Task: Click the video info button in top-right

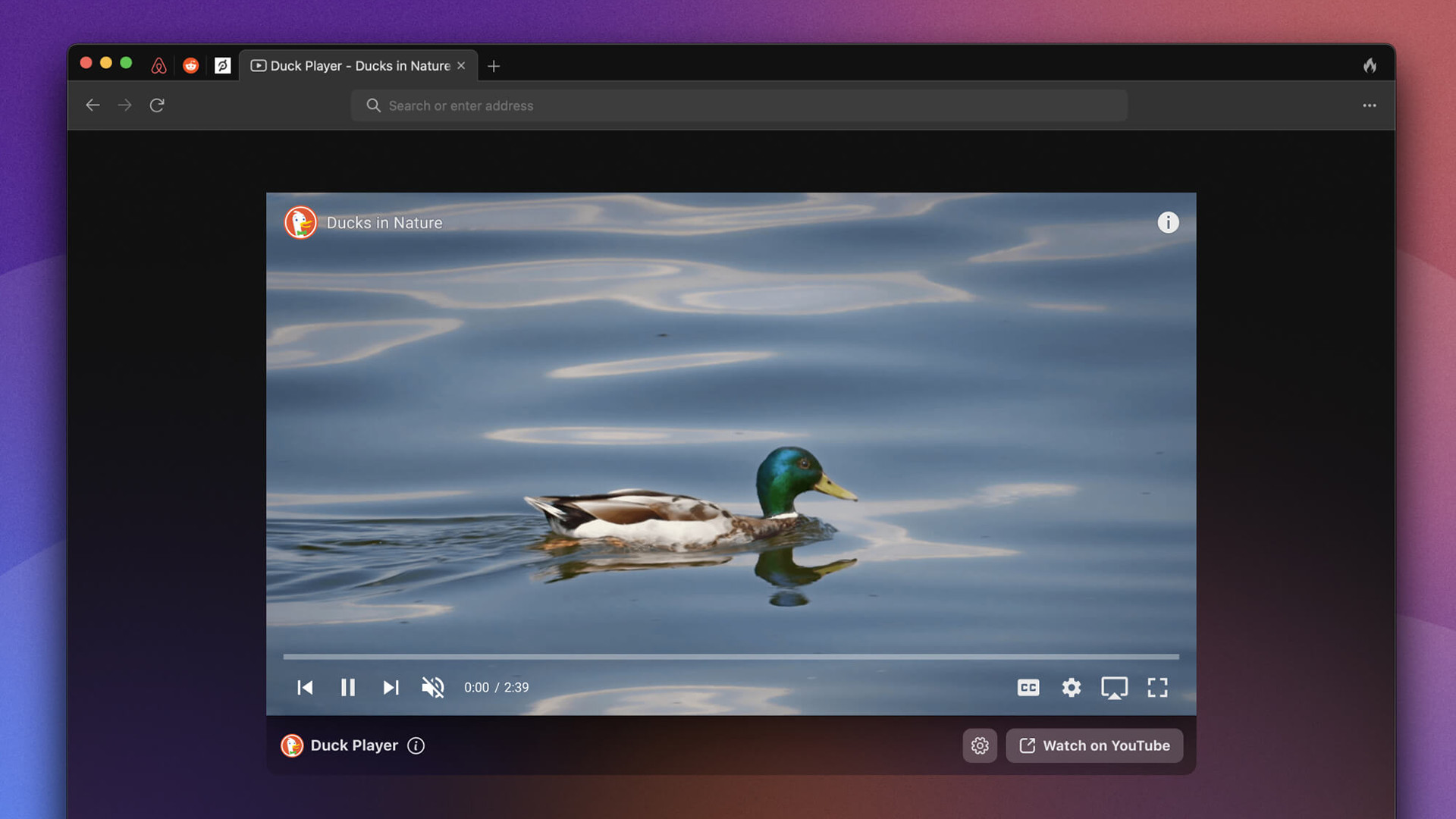Action: pyautogui.click(x=1168, y=222)
